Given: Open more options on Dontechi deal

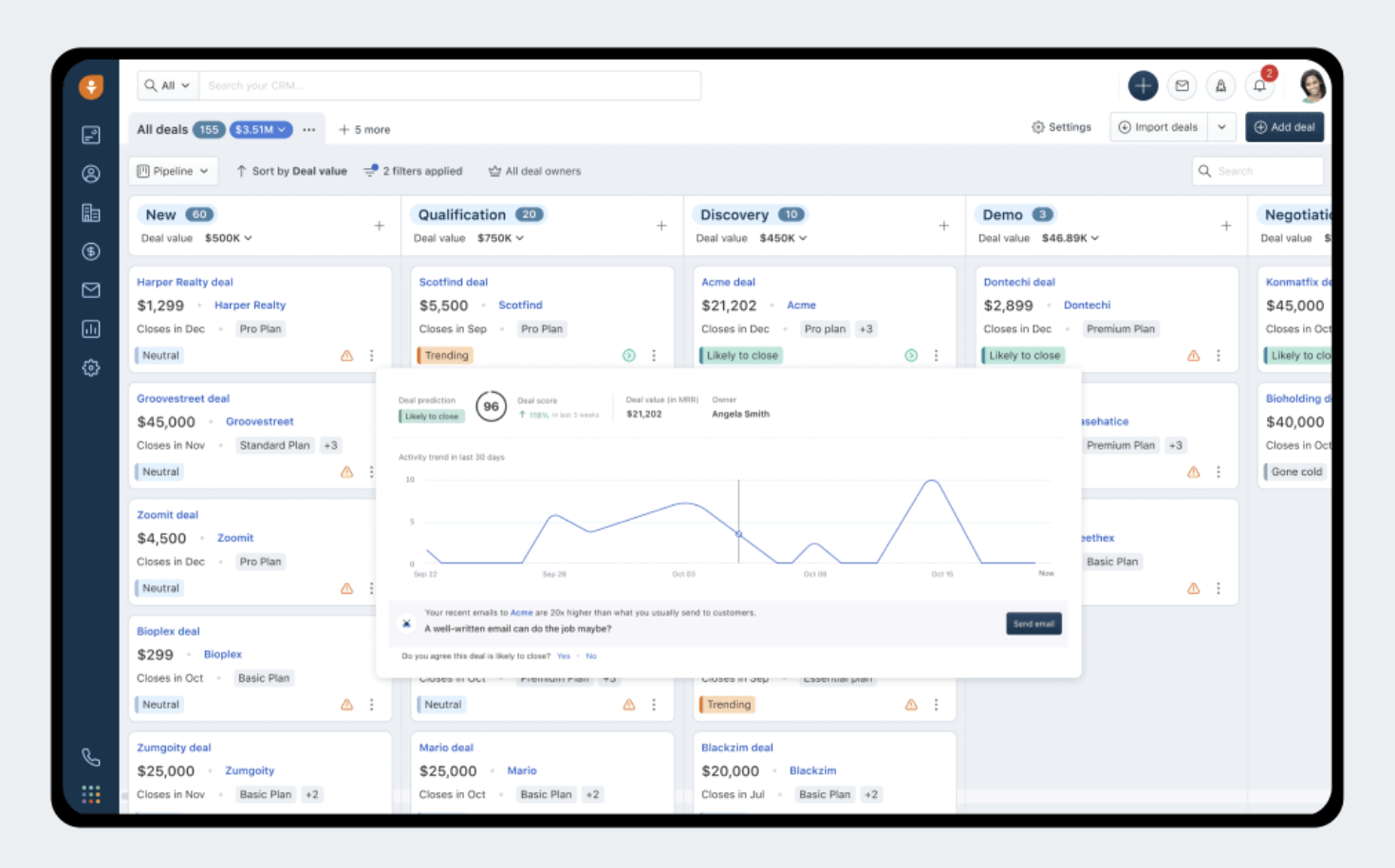Looking at the screenshot, I should coord(1218,356).
